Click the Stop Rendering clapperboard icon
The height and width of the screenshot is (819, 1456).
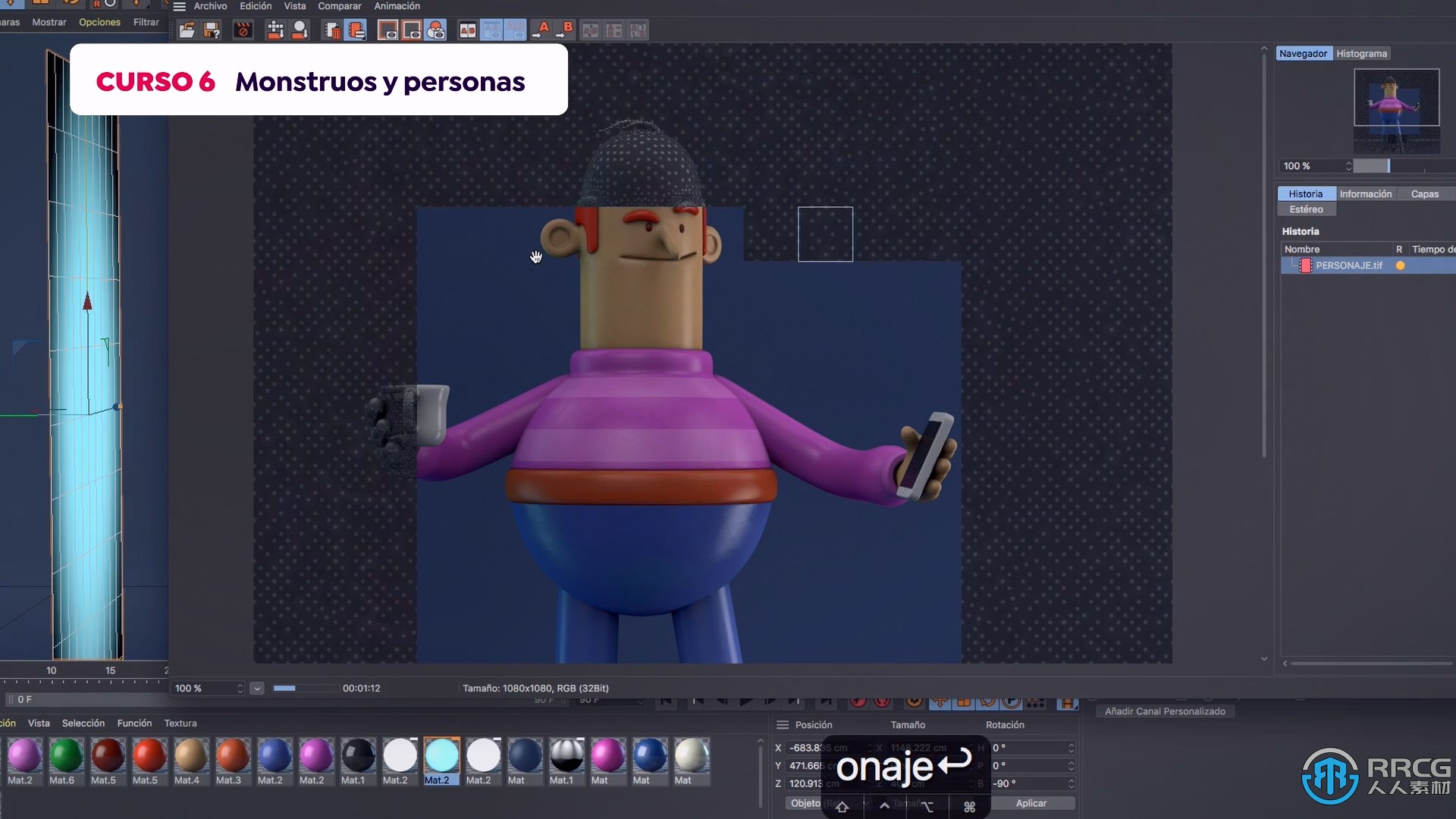tap(243, 30)
